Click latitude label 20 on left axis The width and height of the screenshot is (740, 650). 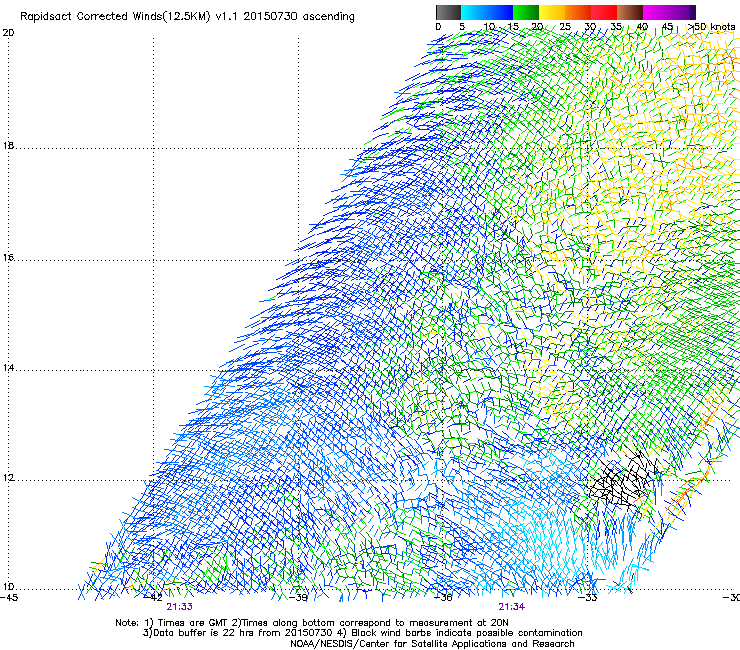point(8,33)
